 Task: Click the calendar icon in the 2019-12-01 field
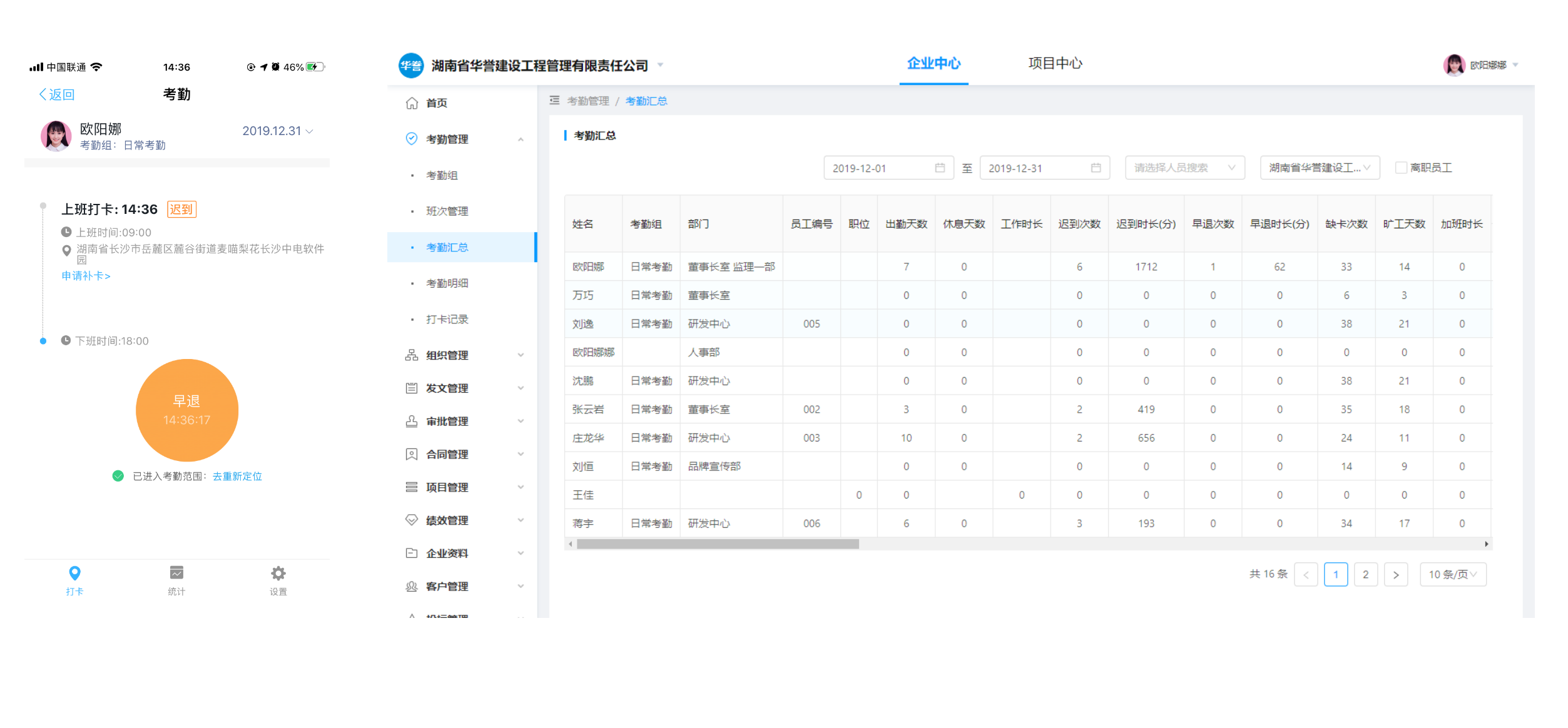point(940,168)
